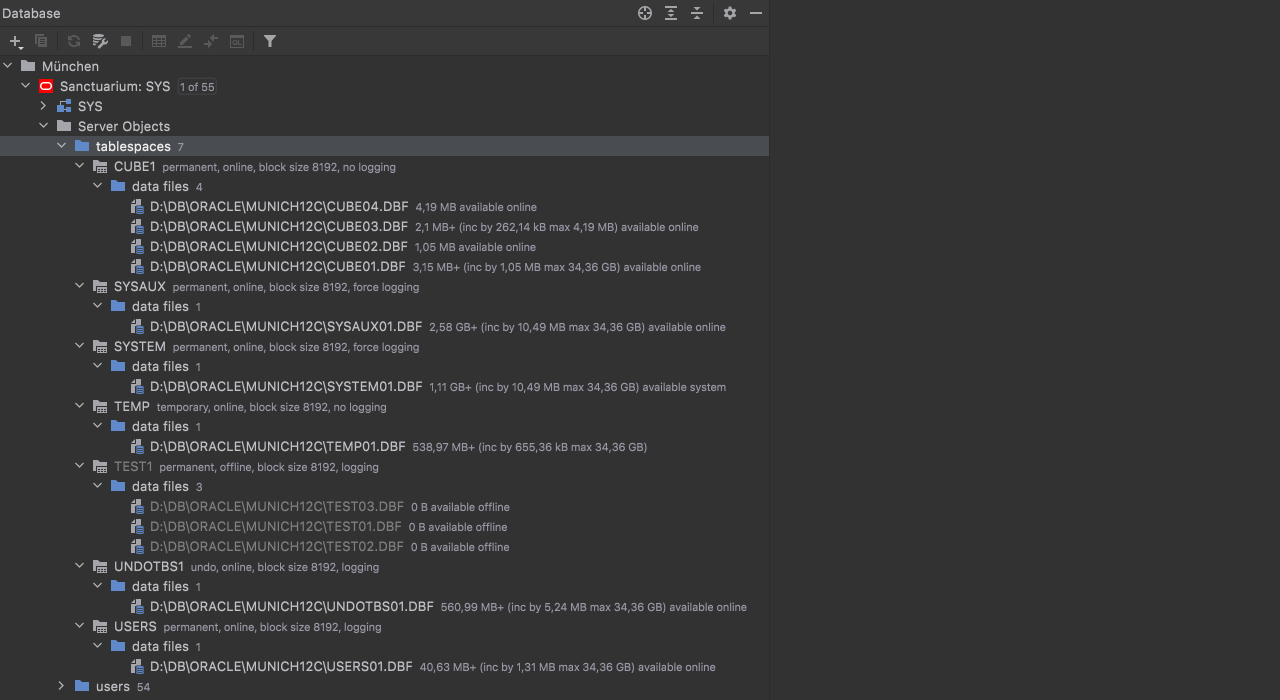
Task: Select the CUBE04.DBF data file
Action: 279,207
